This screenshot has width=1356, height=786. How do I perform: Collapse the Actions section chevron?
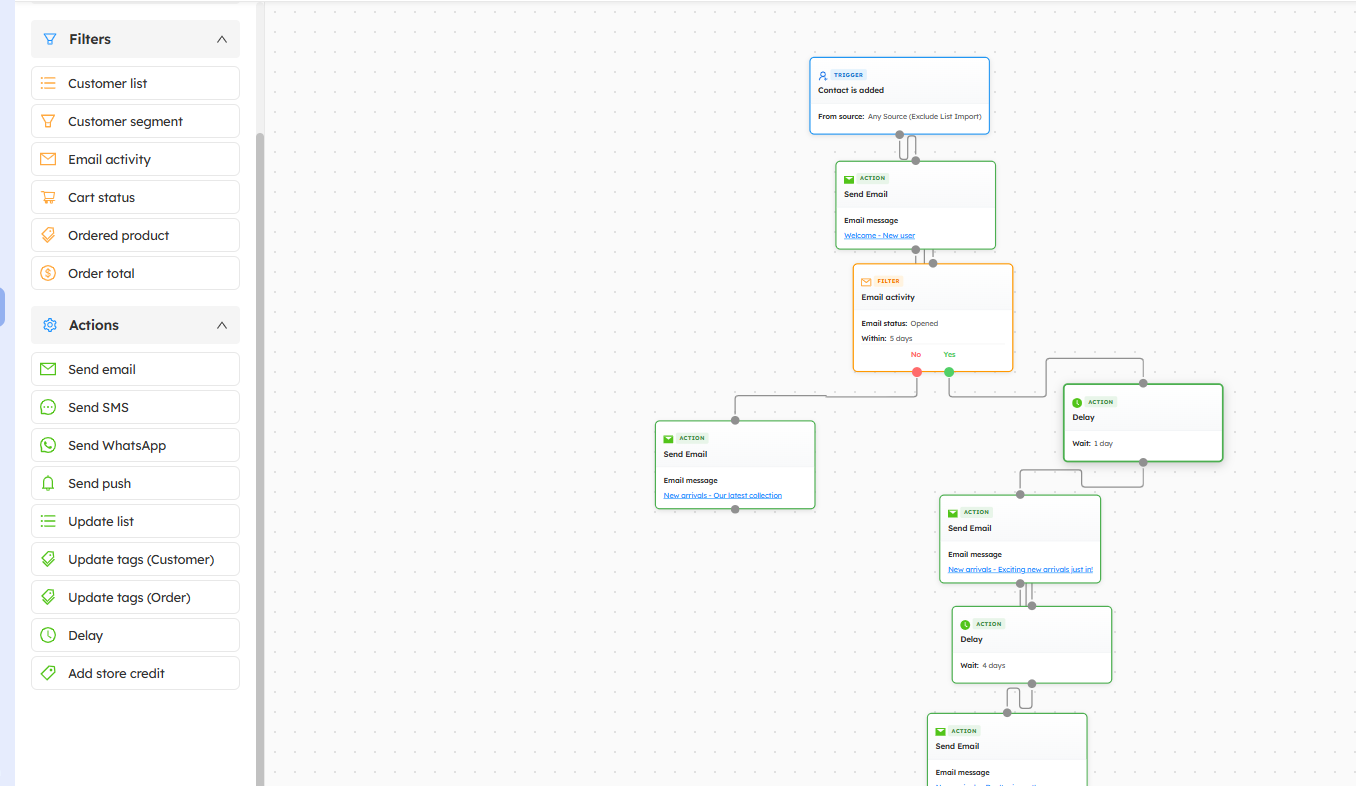click(x=222, y=325)
